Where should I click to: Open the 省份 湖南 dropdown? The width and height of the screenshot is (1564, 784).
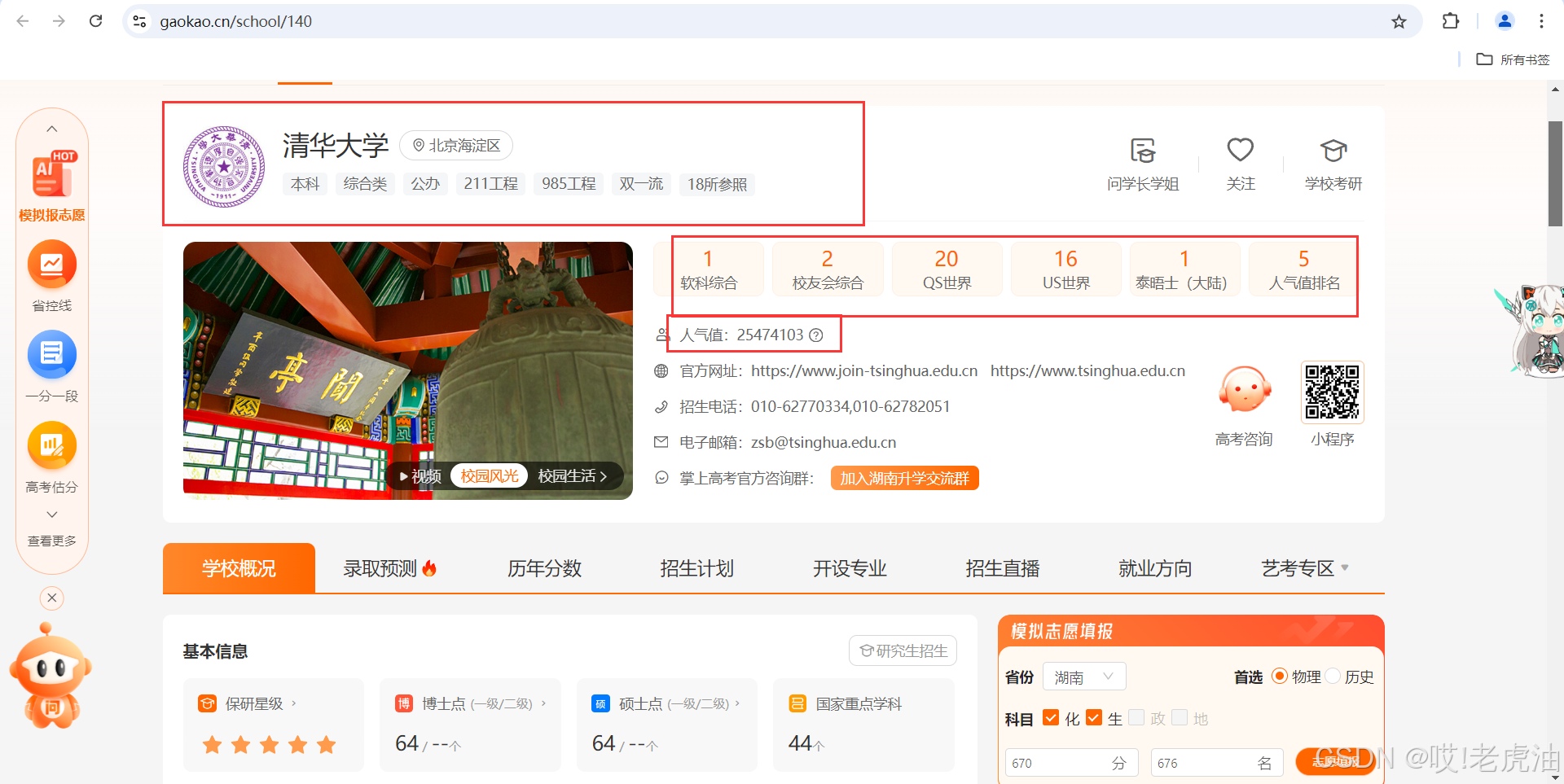[1084, 677]
